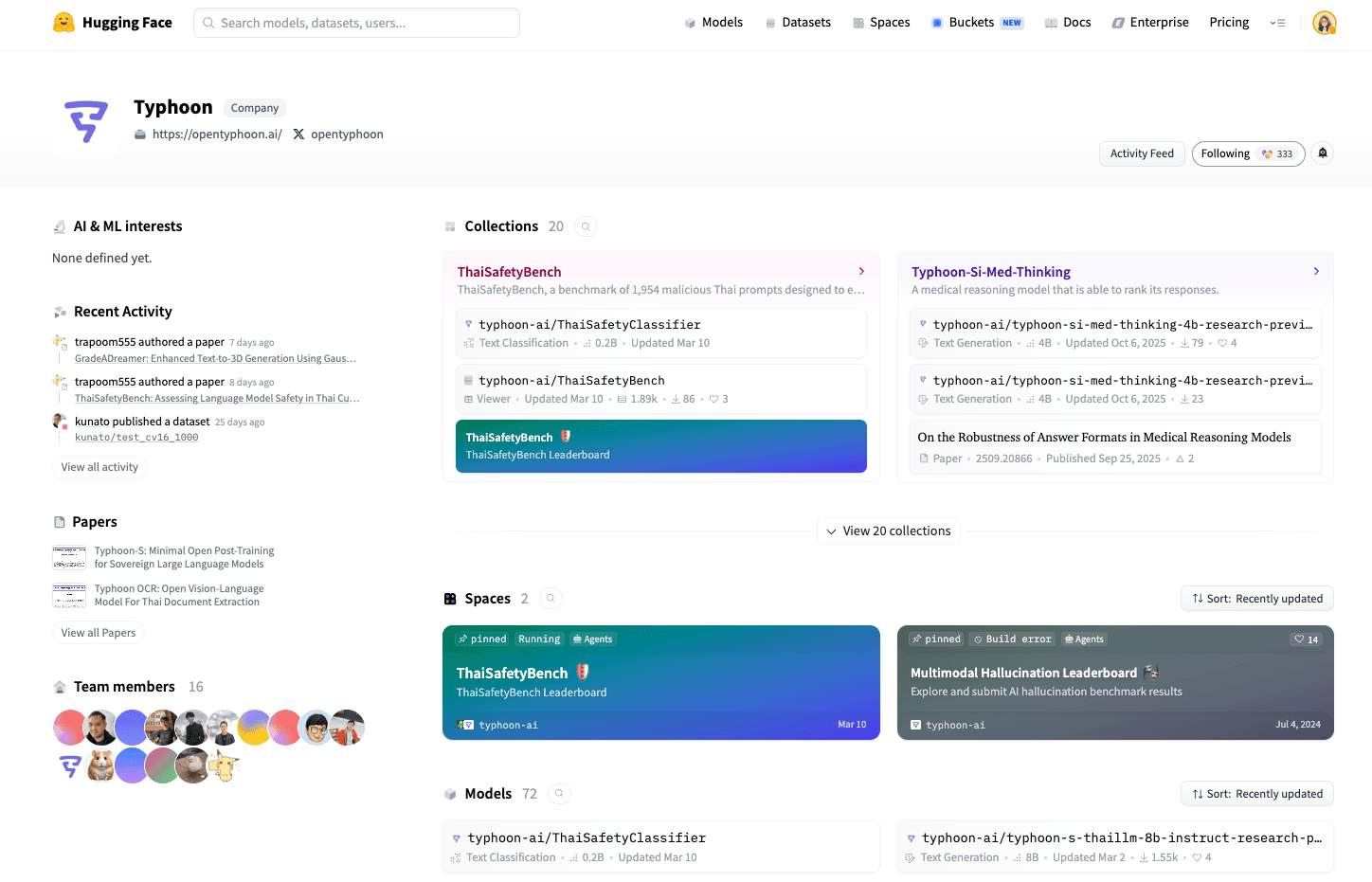The image size is (1372, 882).
Task: Open Docs in top navigation
Action: pyautogui.click(x=1068, y=23)
